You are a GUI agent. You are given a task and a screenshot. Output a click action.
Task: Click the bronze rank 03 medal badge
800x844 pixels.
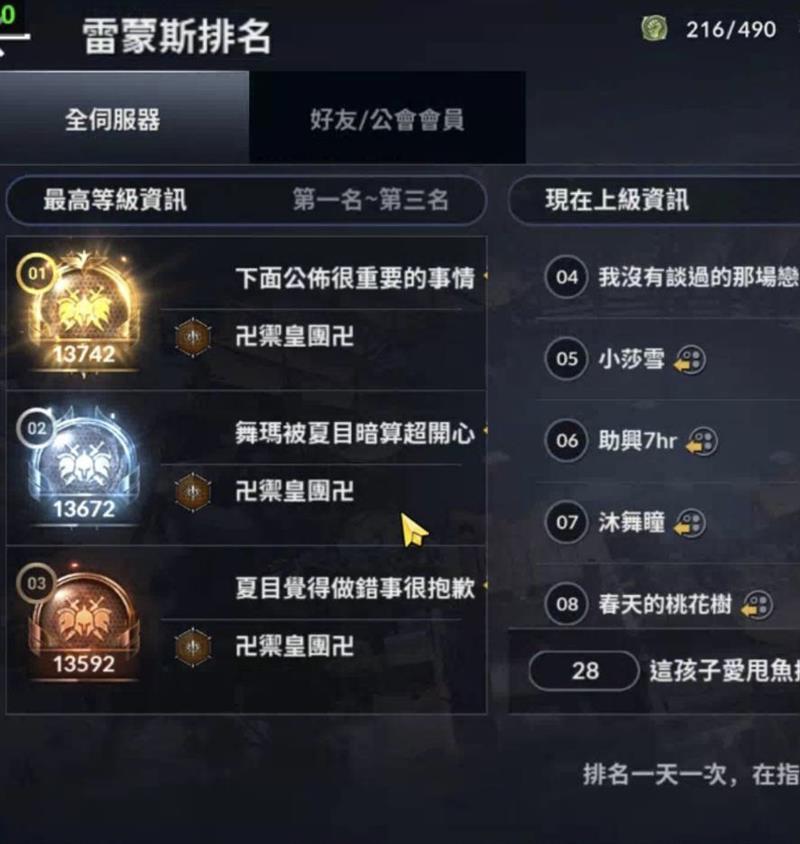tap(83, 622)
